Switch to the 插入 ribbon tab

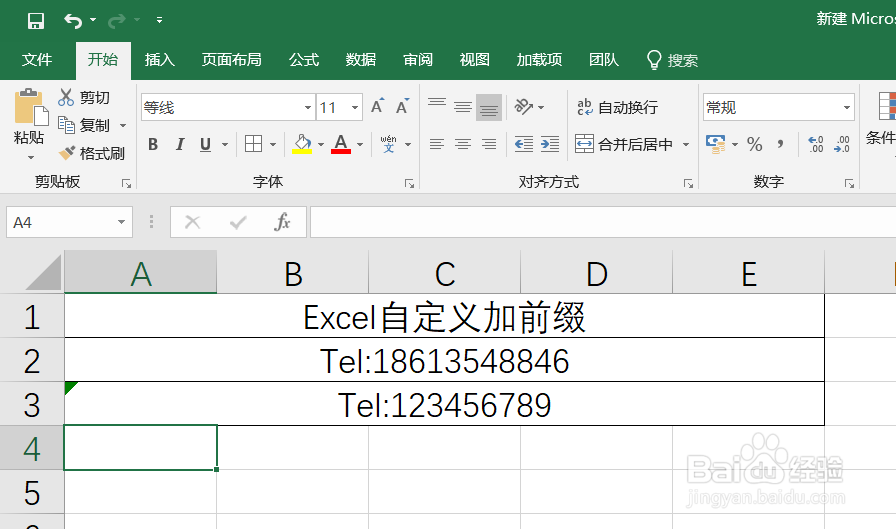click(159, 59)
